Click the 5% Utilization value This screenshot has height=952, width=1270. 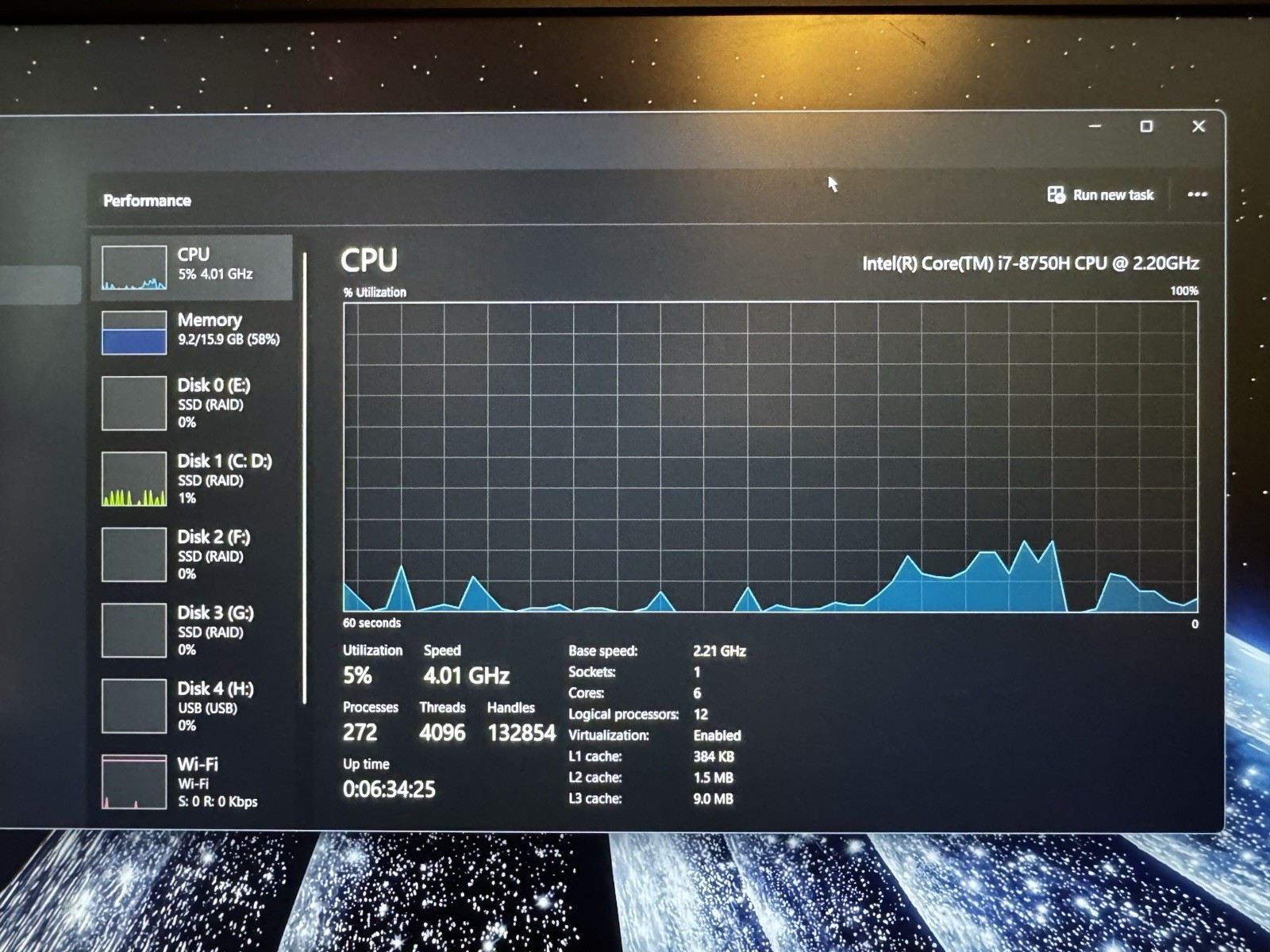click(x=357, y=676)
